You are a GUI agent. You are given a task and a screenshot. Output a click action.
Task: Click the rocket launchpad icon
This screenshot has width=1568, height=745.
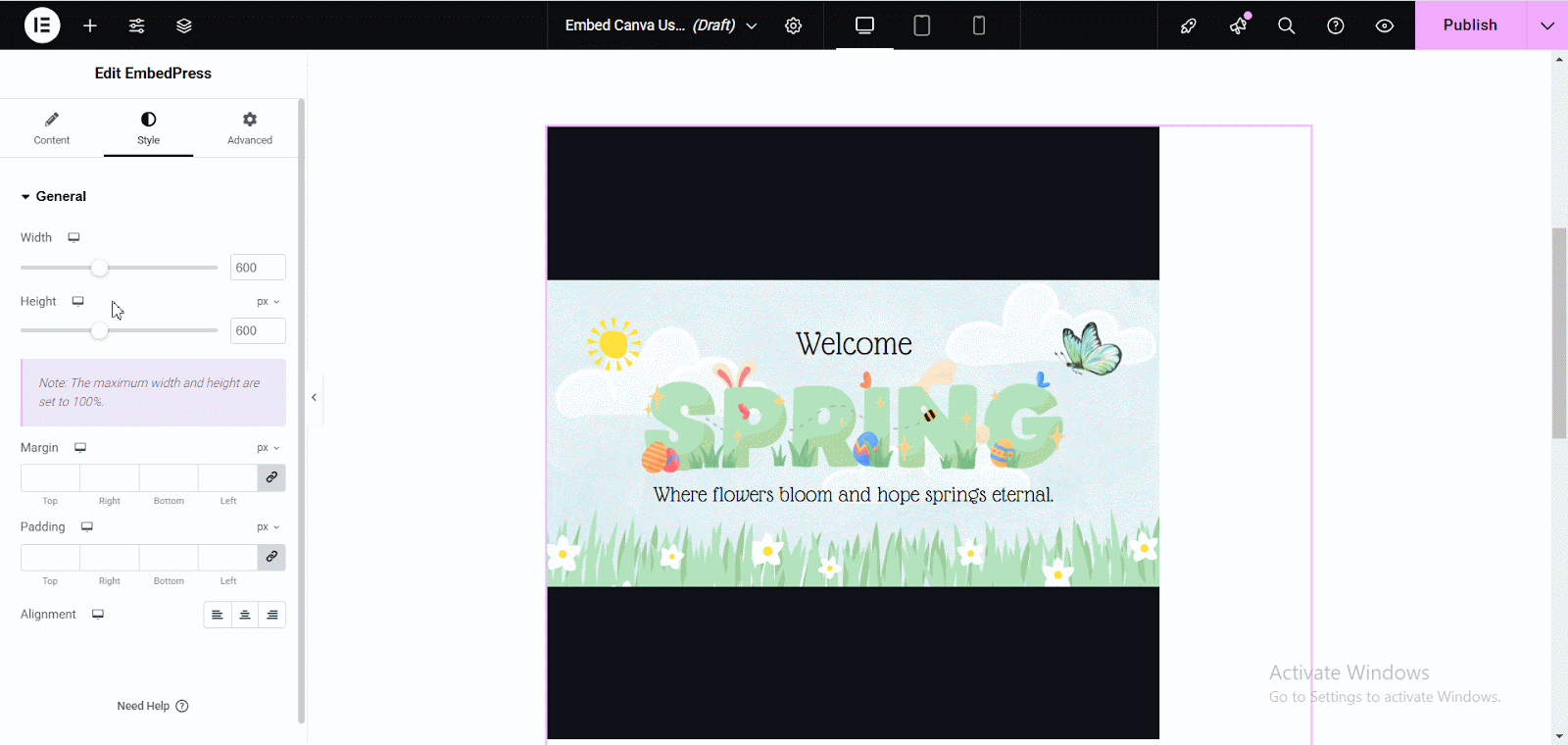(1189, 25)
